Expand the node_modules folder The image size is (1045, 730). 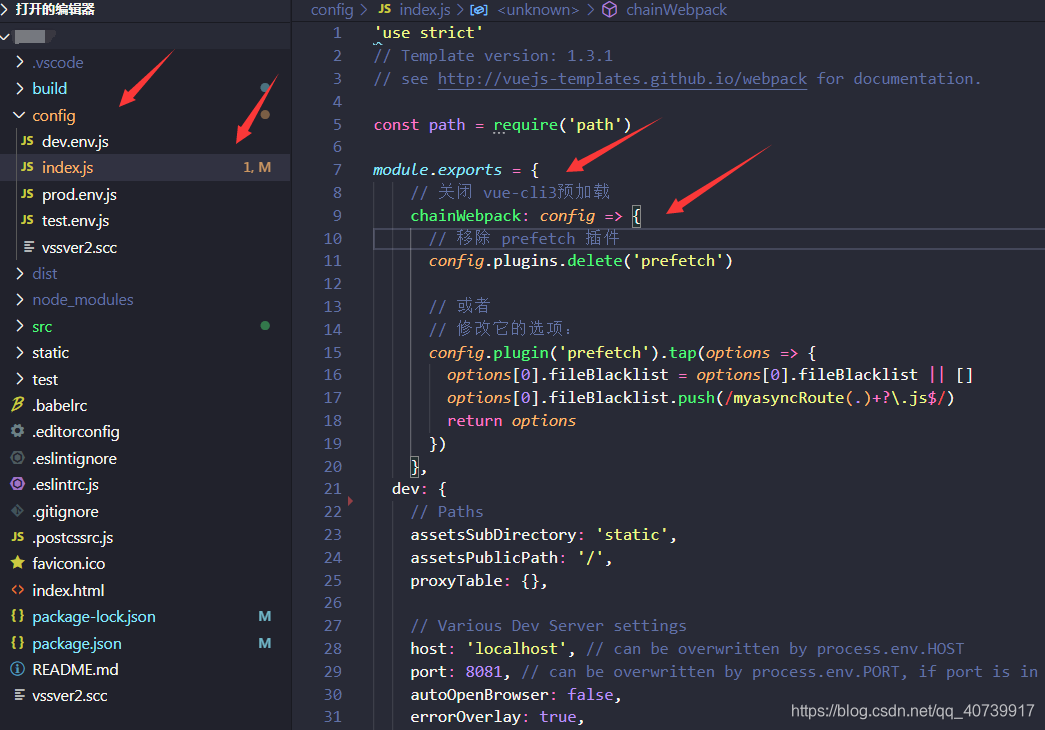coord(20,299)
